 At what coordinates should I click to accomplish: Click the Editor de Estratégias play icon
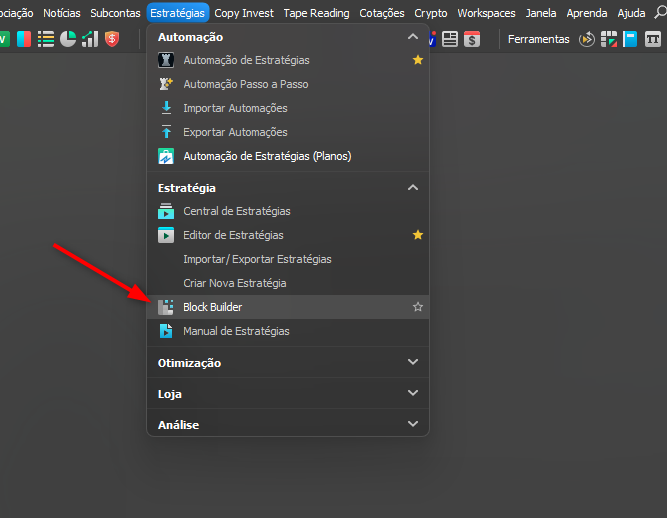(166, 235)
